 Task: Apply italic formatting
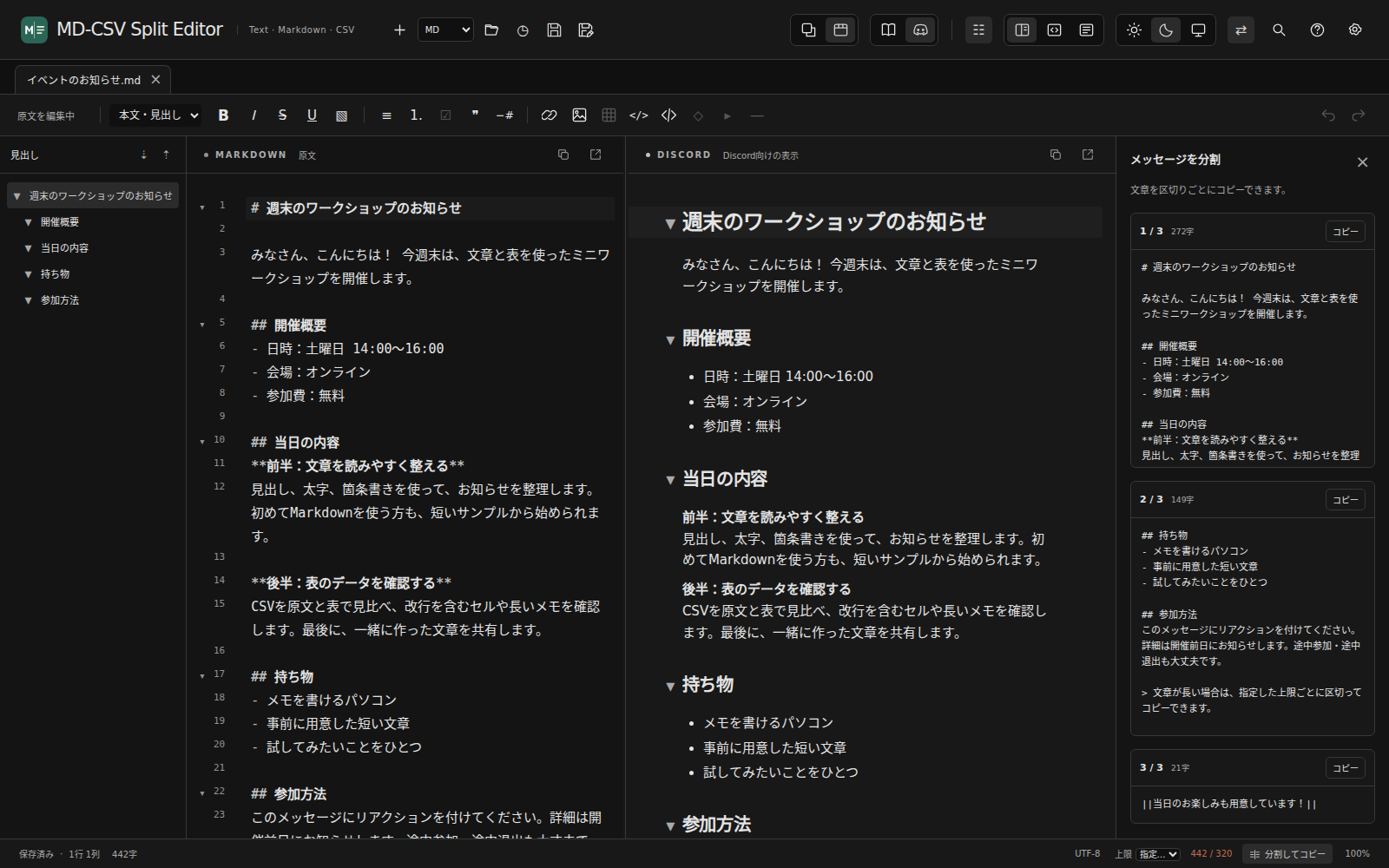pyautogui.click(x=253, y=115)
